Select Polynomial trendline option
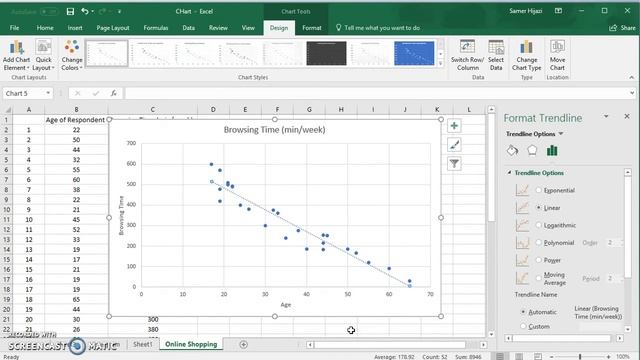This screenshot has width=640, height=360. (538, 242)
